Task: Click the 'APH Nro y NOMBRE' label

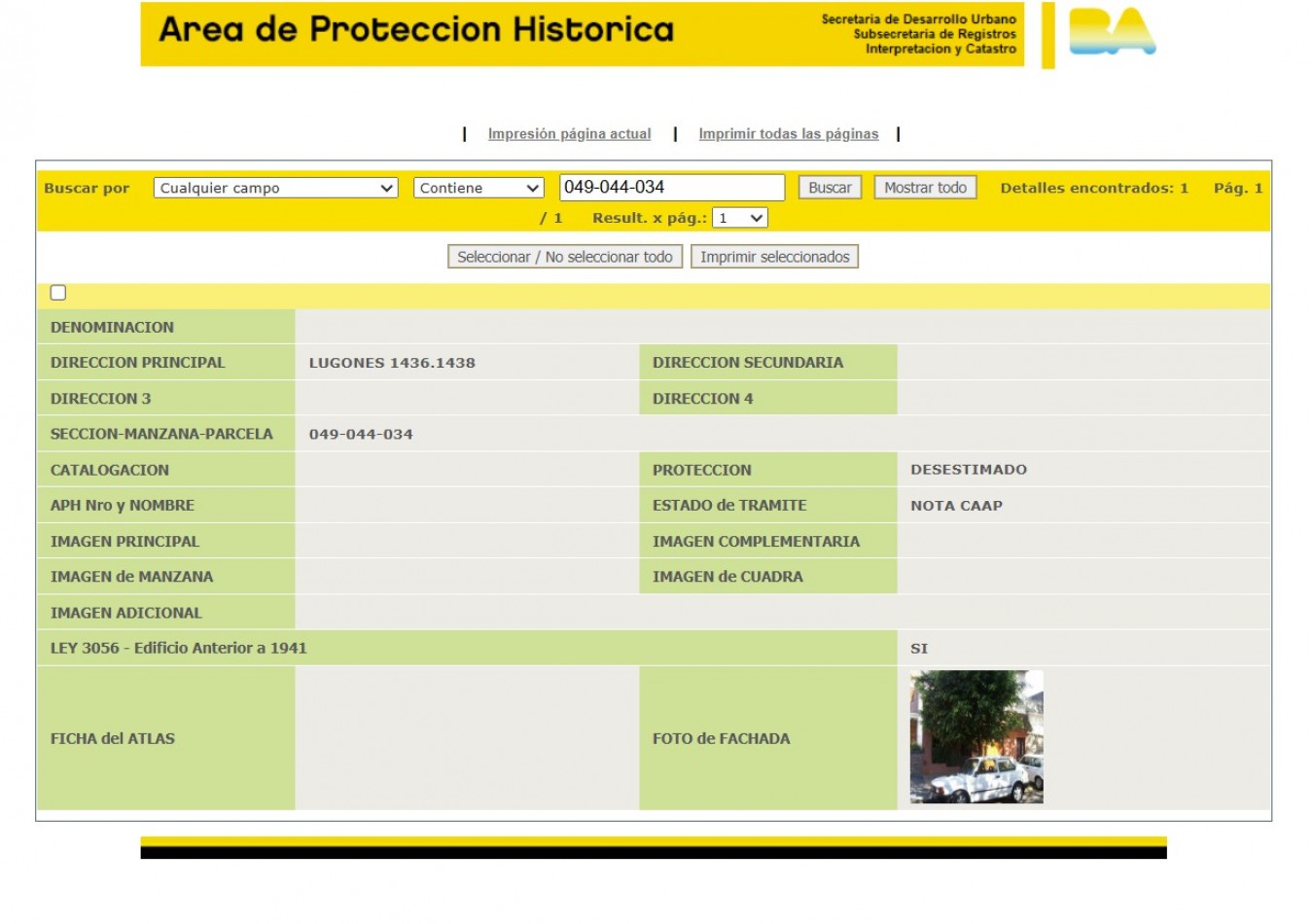Action: point(123,506)
